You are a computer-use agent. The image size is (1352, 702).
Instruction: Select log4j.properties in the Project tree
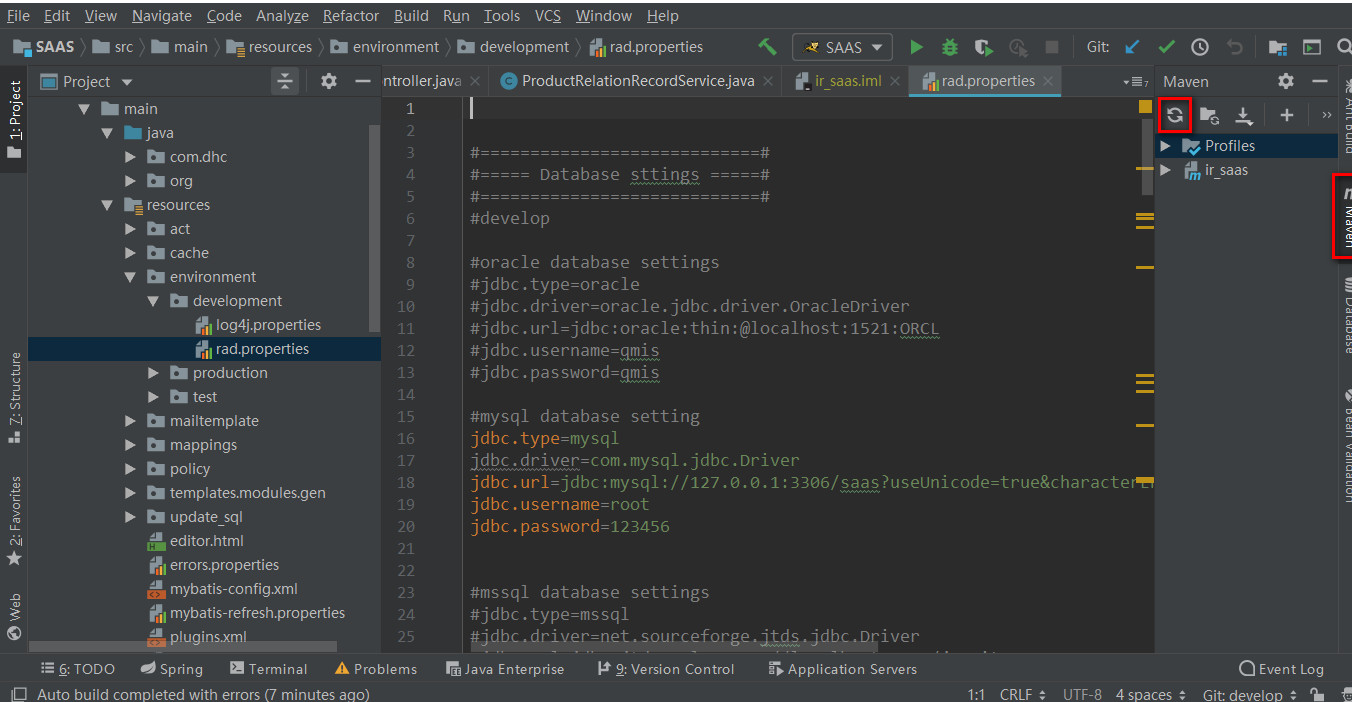coord(267,324)
